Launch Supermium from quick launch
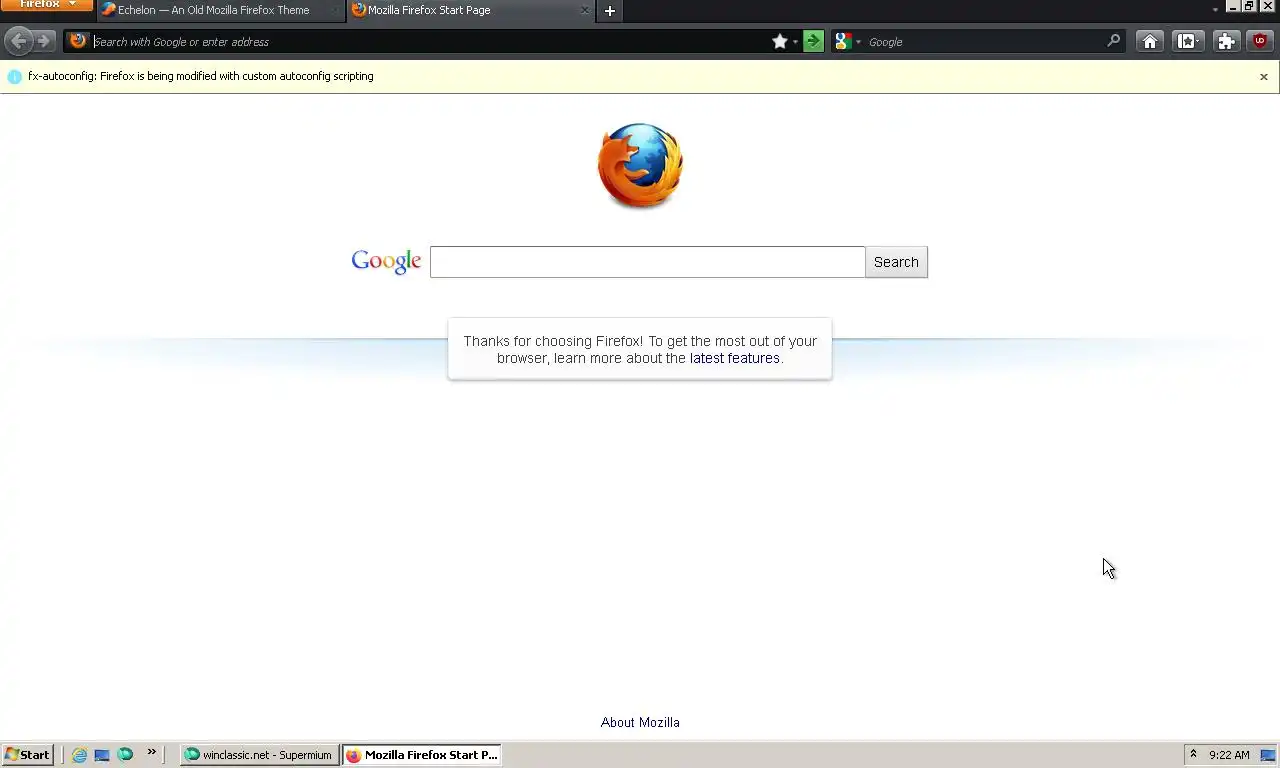 click(125, 755)
